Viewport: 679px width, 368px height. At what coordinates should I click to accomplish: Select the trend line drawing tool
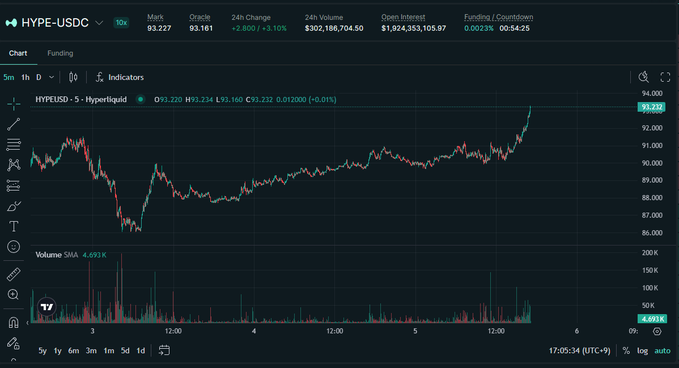coord(13,124)
